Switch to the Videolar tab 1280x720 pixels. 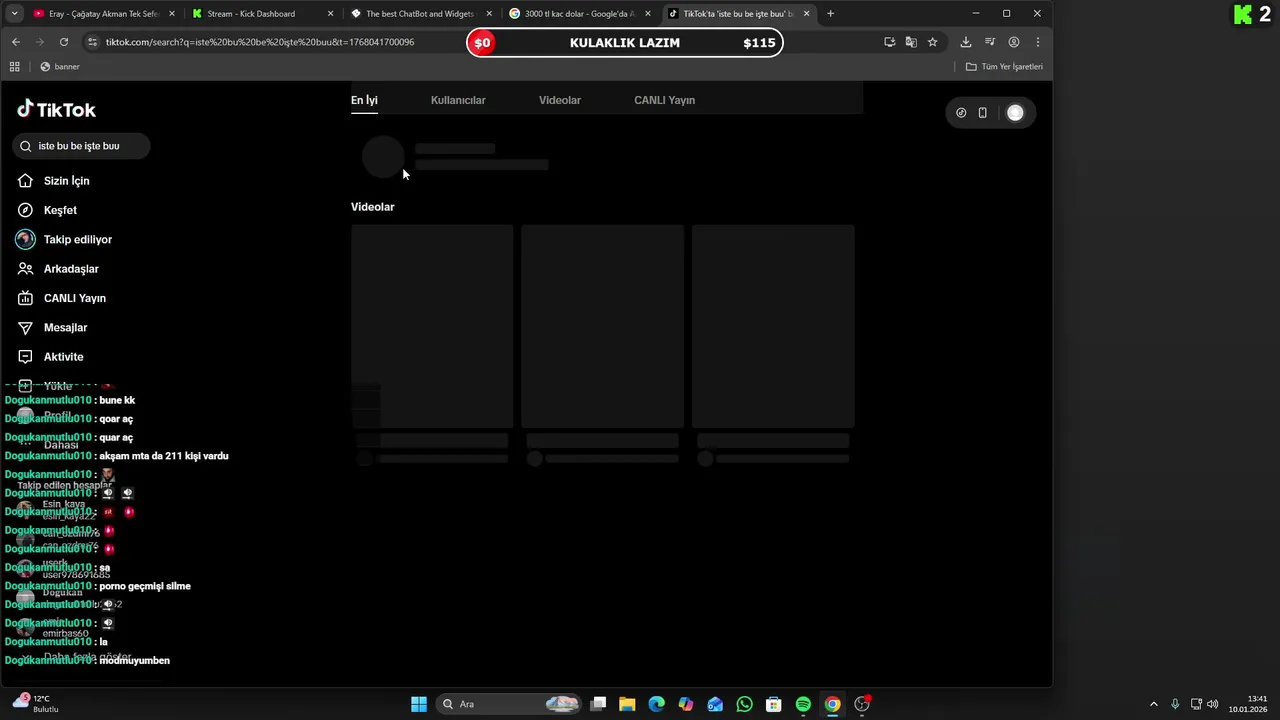tap(560, 100)
